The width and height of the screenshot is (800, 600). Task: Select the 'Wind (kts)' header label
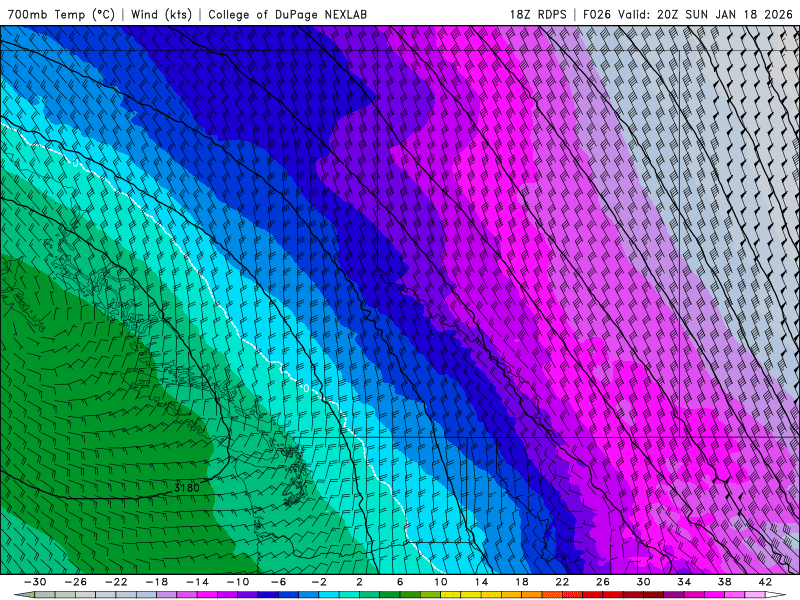click(161, 14)
